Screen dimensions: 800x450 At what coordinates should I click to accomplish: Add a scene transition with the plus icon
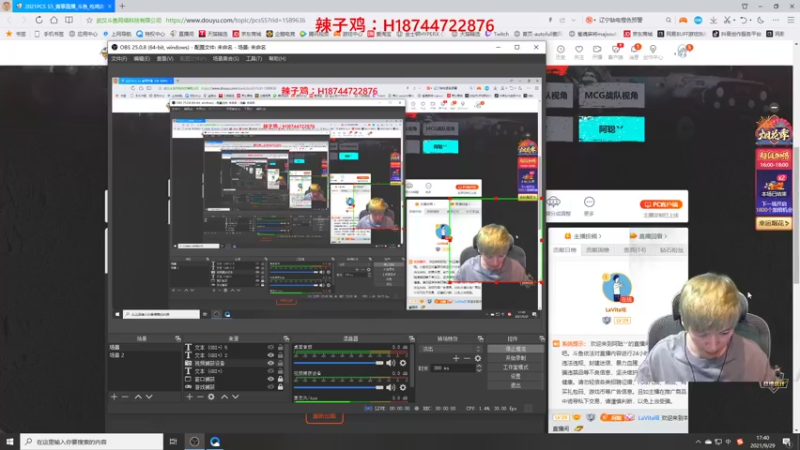pos(456,358)
